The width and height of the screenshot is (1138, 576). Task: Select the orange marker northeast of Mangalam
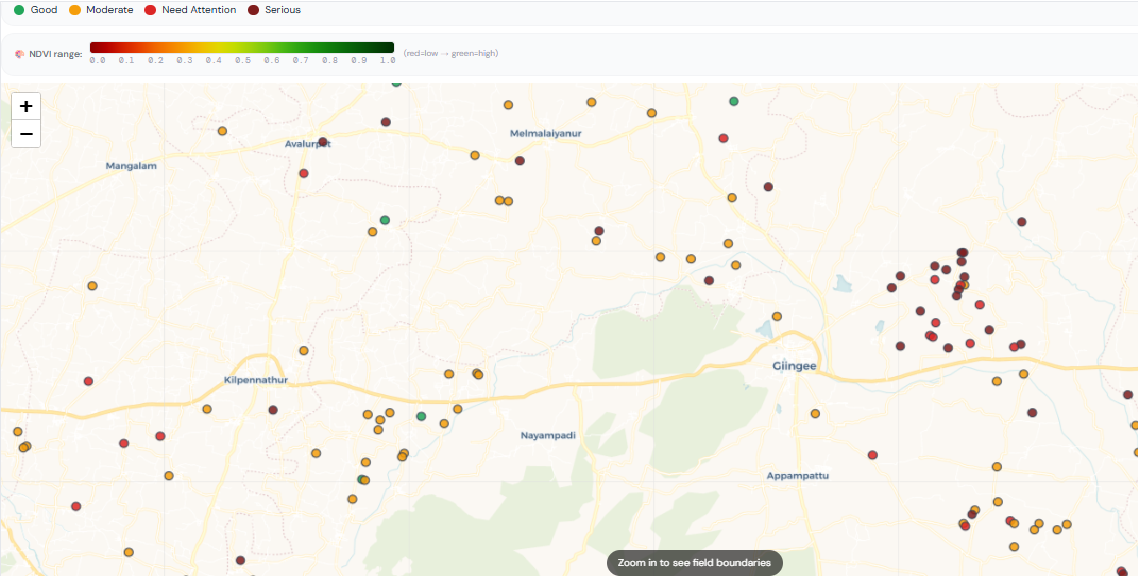[223, 131]
